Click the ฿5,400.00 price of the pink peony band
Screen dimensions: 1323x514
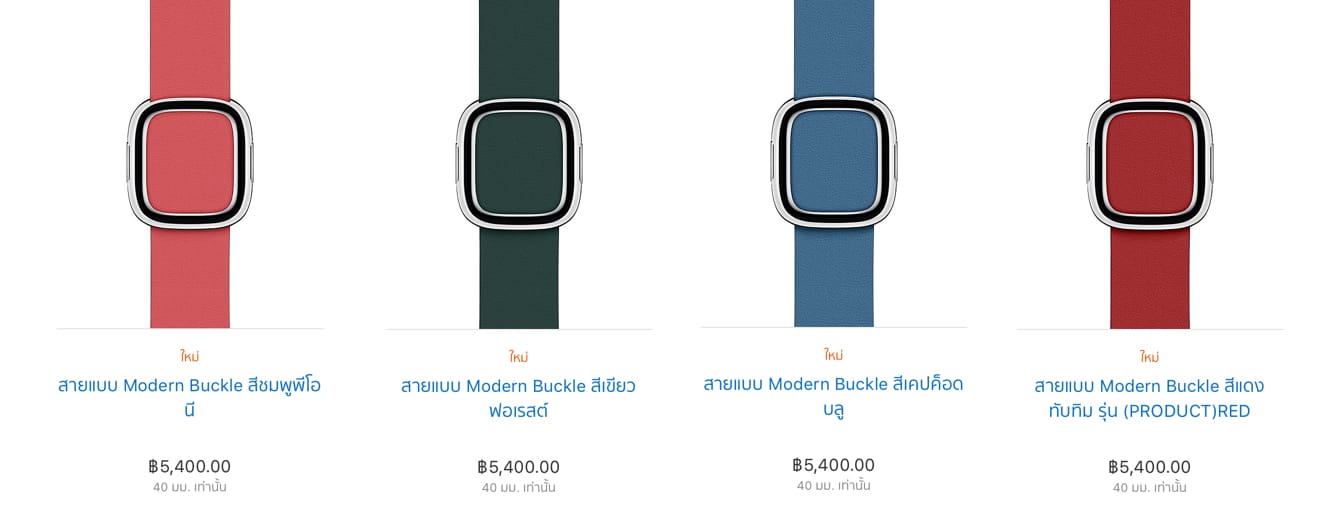pos(190,466)
